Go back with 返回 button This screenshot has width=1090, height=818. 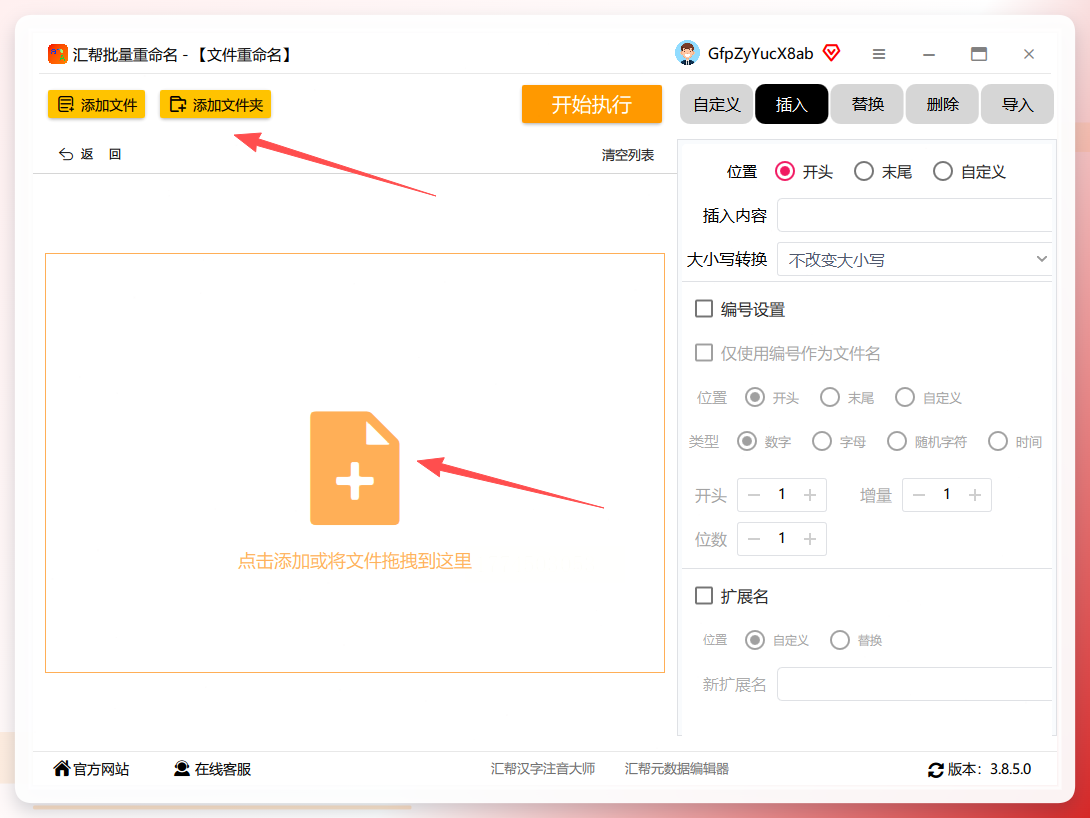tap(90, 154)
